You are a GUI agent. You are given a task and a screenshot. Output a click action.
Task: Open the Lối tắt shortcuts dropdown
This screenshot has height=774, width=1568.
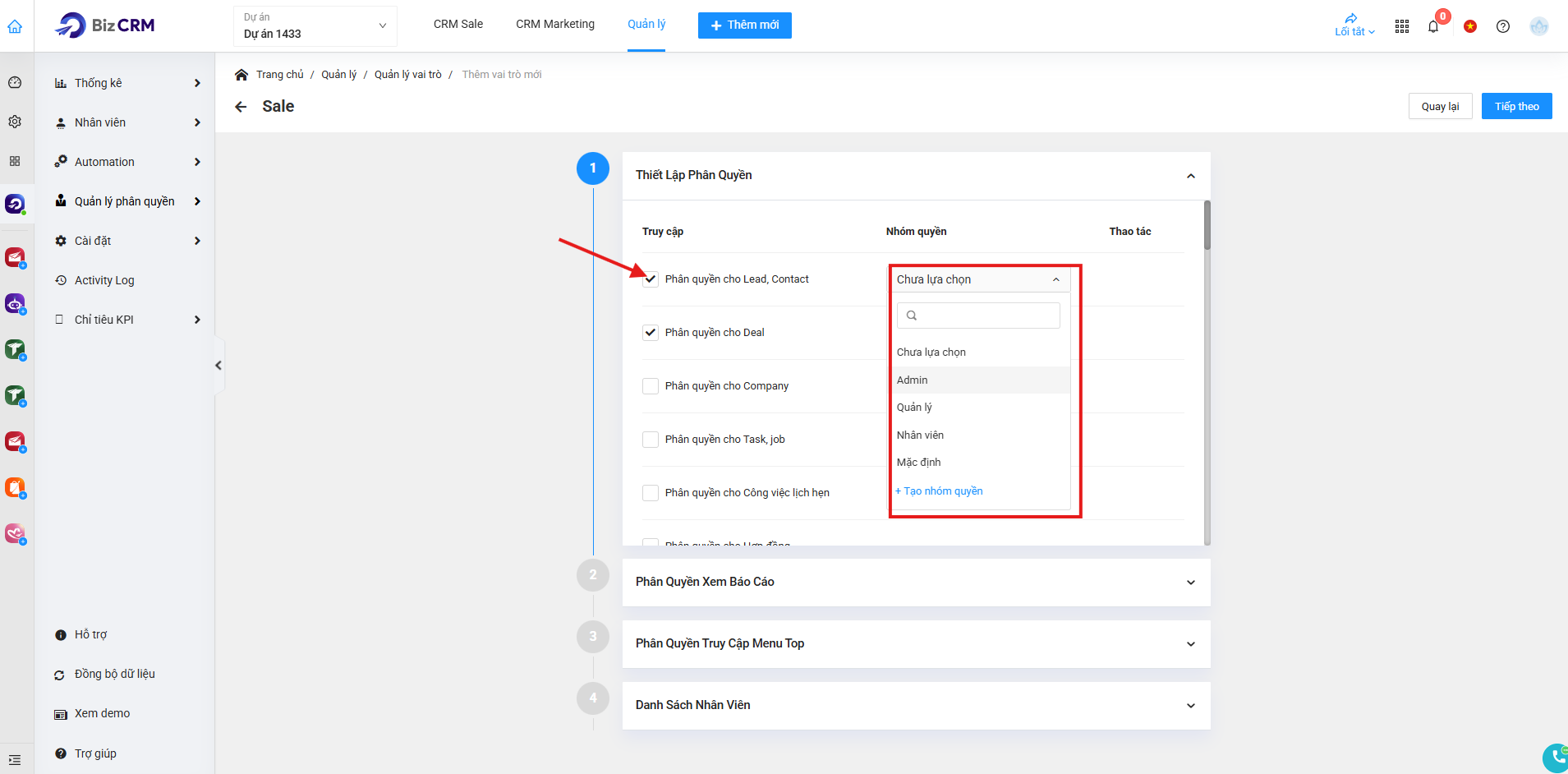click(1354, 25)
